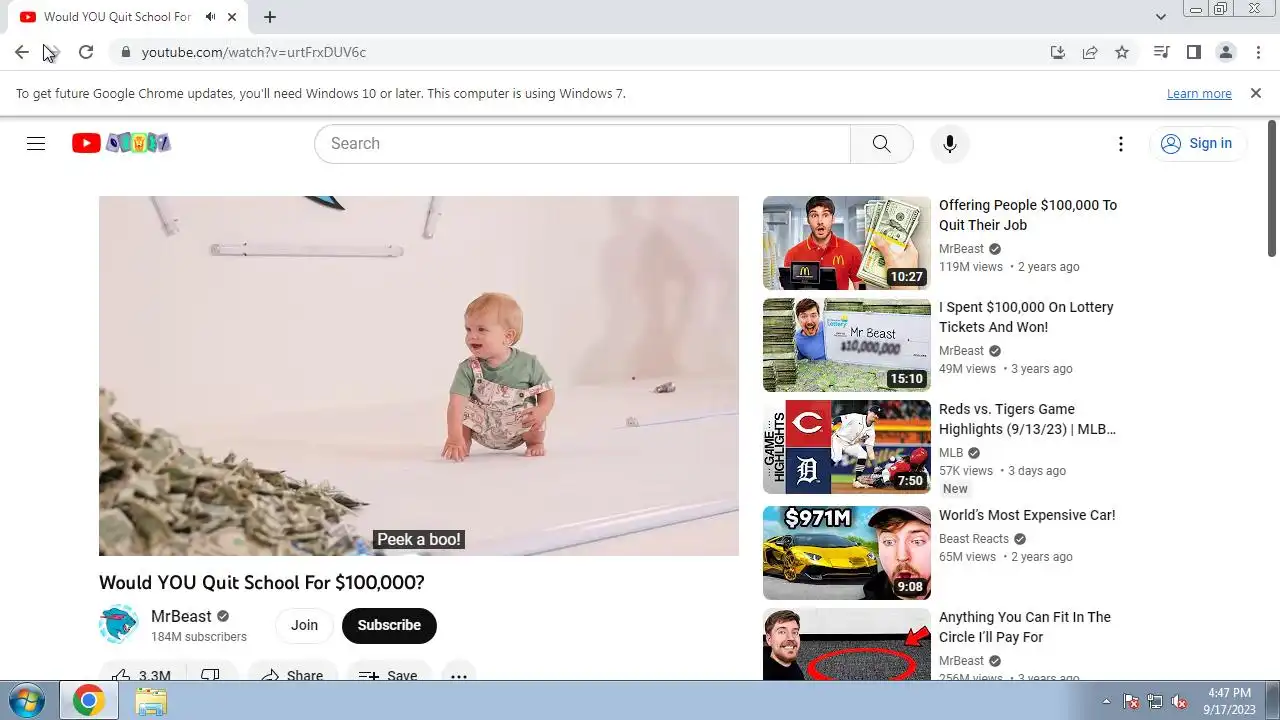Open the Beast Reacts channel name
The height and width of the screenshot is (720, 1280).
coord(974,539)
